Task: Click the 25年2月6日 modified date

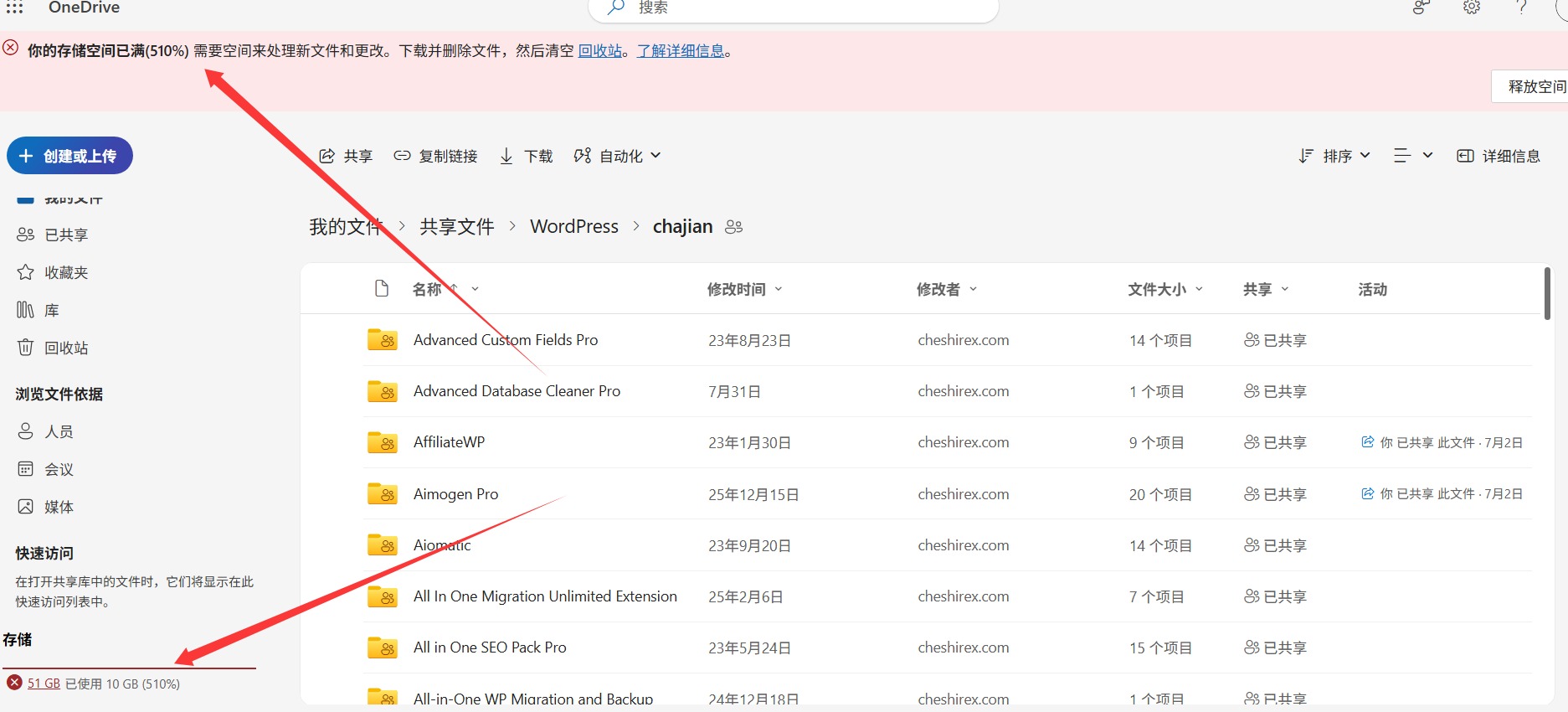Action: coord(746,596)
